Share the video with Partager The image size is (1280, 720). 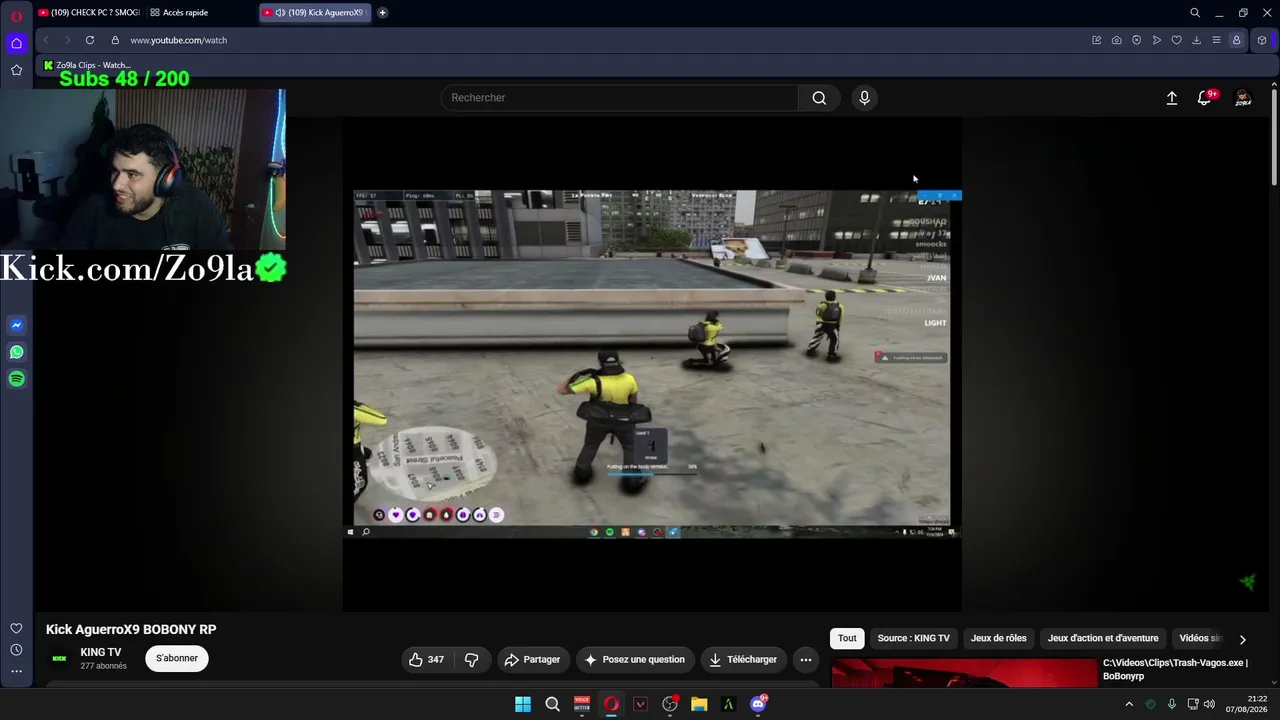pyautogui.click(x=533, y=660)
